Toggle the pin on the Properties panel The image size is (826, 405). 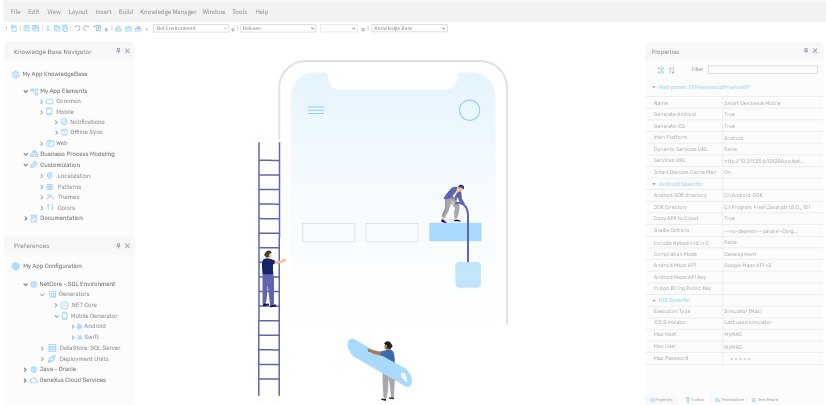click(805, 51)
